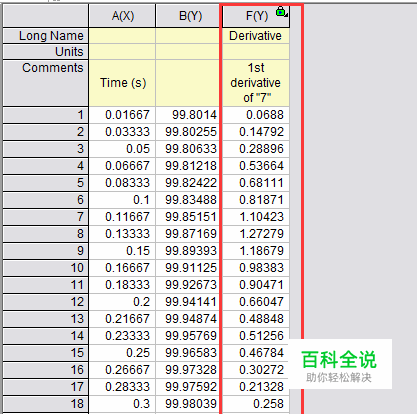Click cell with value 0.90471

pyautogui.click(x=256, y=285)
